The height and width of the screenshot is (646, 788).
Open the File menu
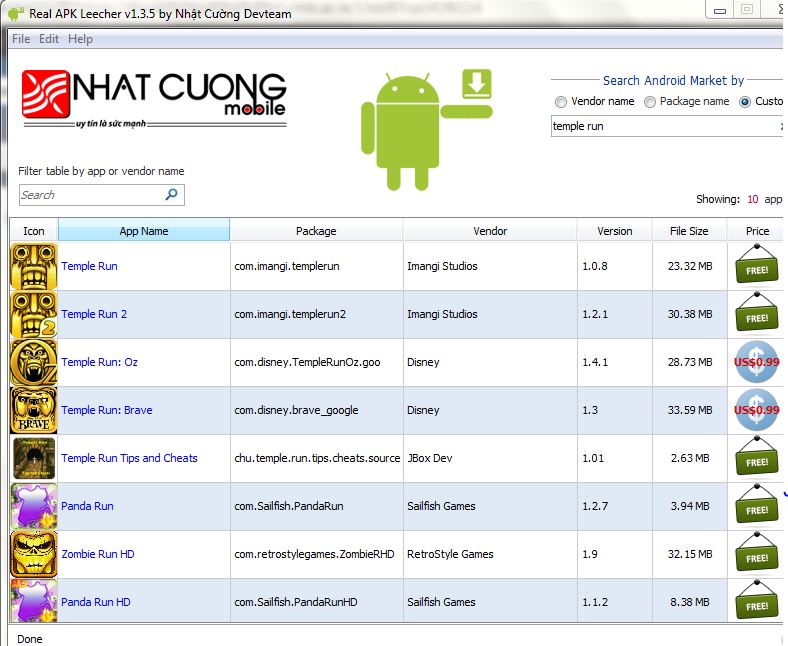[21, 39]
